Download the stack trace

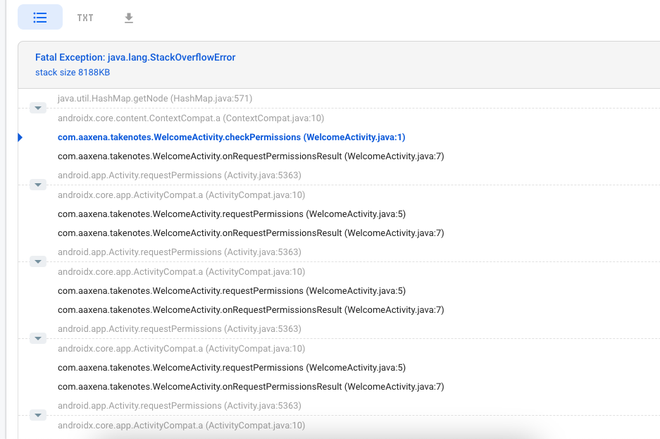[129, 18]
